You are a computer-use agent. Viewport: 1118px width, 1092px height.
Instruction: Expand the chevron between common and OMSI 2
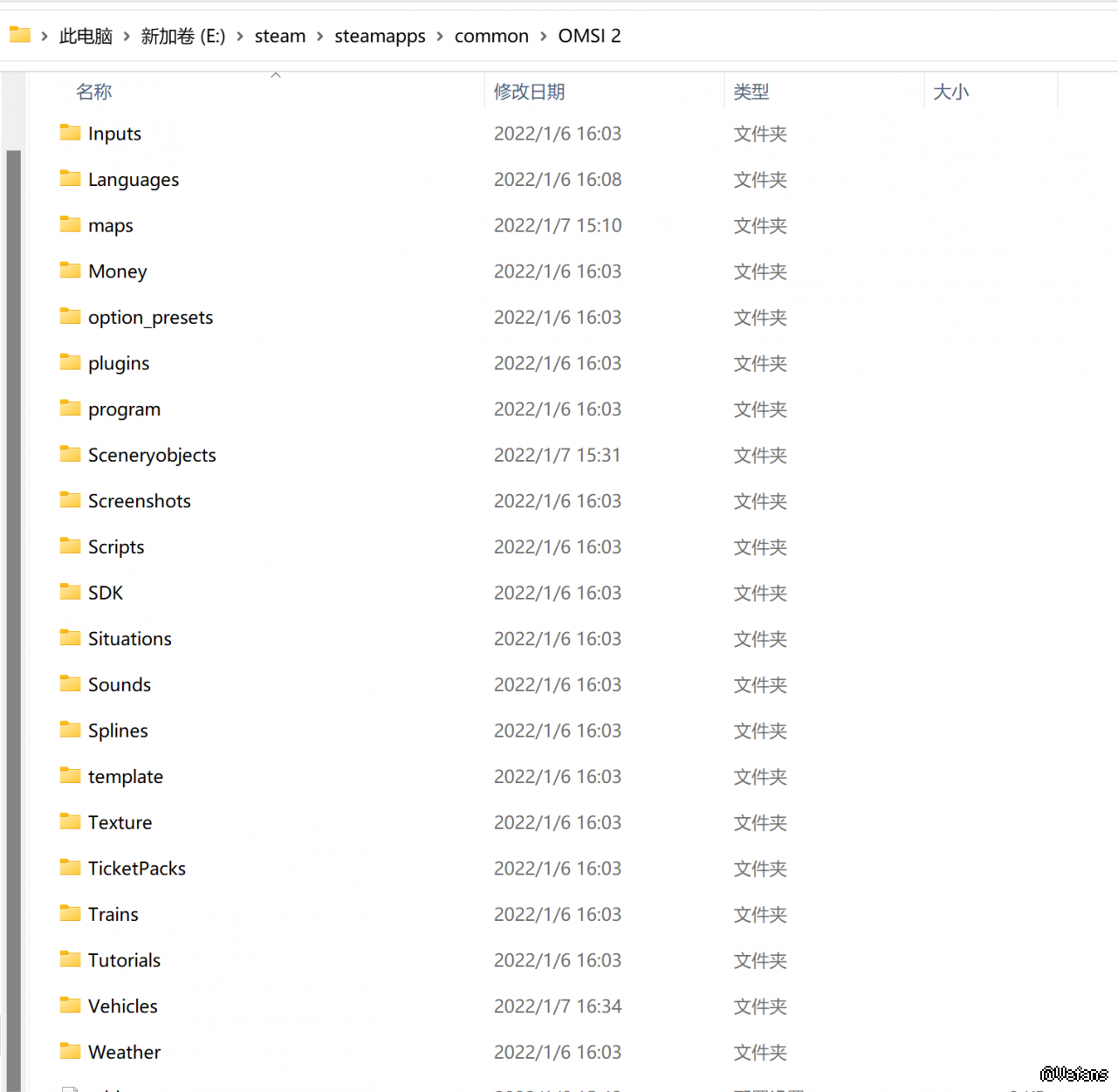click(x=544, y=36)
